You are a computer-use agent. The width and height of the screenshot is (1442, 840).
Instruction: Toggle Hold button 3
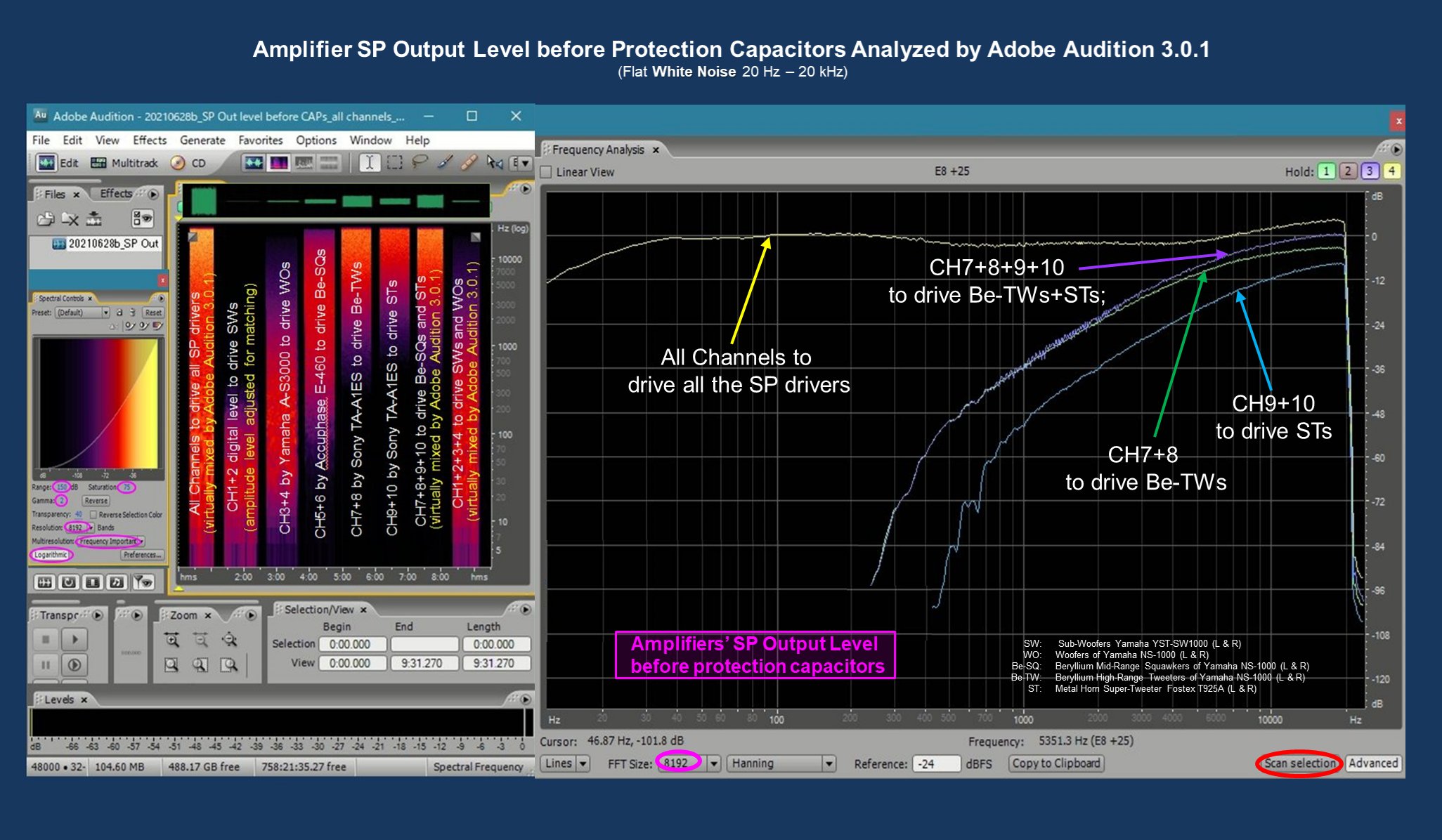[x=1370, y=171]
